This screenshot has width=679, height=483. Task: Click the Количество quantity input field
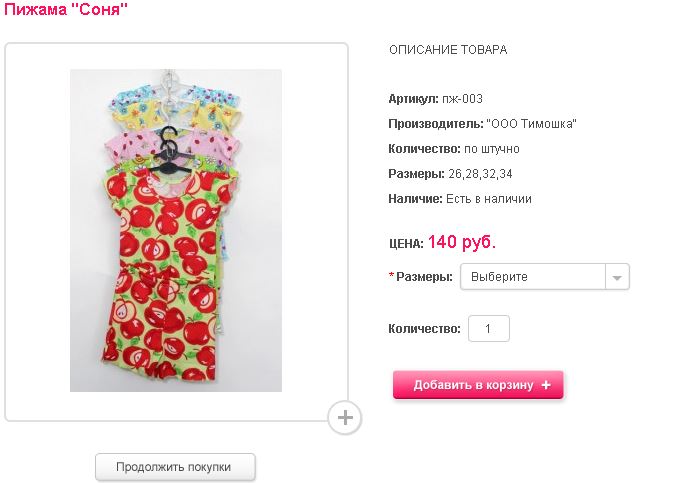point(489,328)
